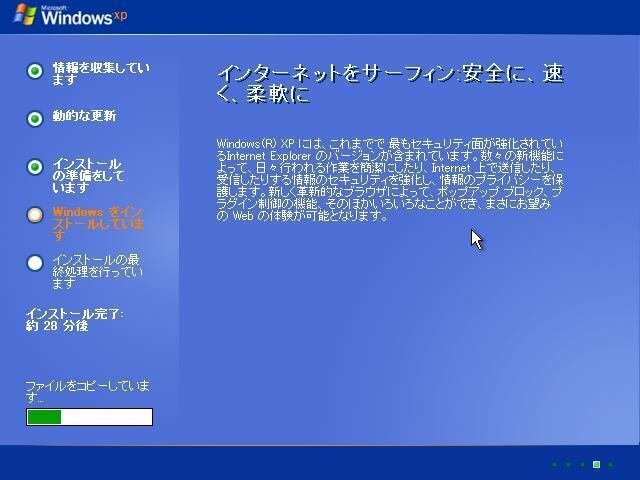Click the green indicator beside インストールの準備をしています
The image size is (640, 480).
coord(35,167)
